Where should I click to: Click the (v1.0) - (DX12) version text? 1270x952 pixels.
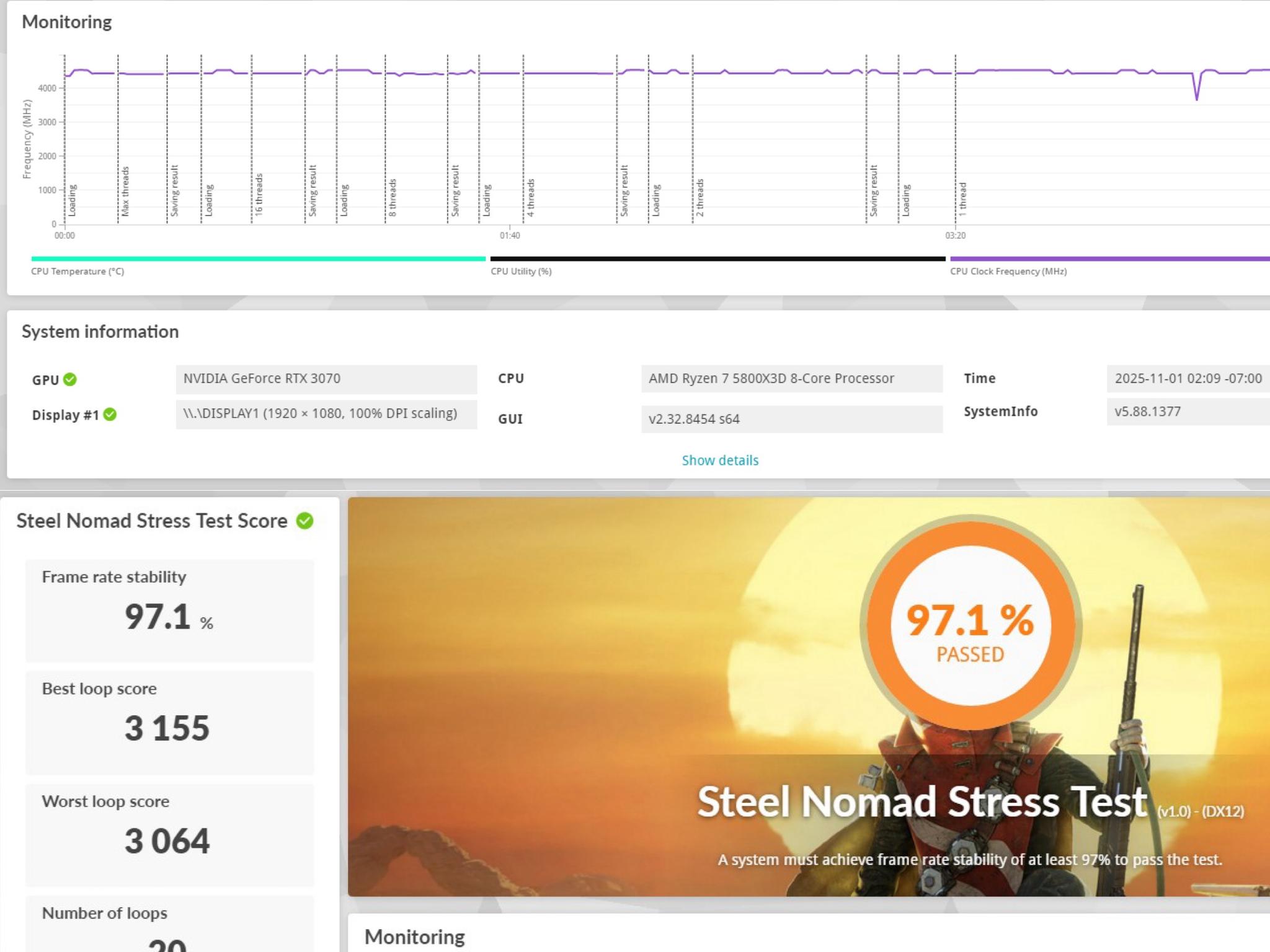(1201, 811)
